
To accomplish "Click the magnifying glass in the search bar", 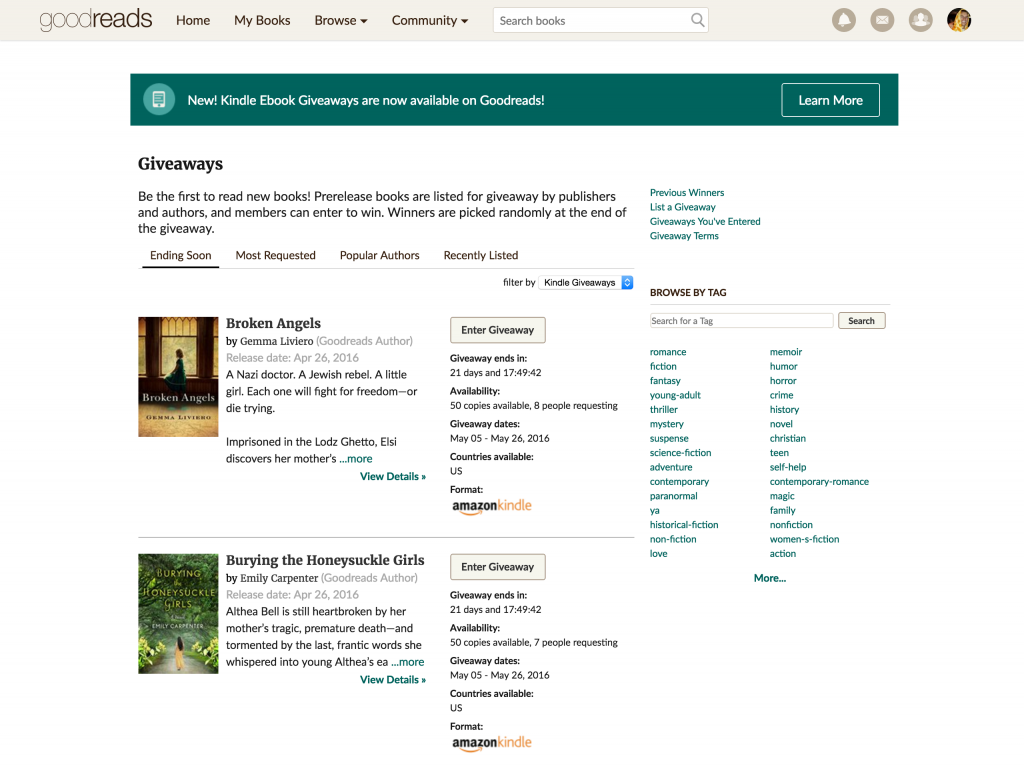I will [x=697, y=19].
